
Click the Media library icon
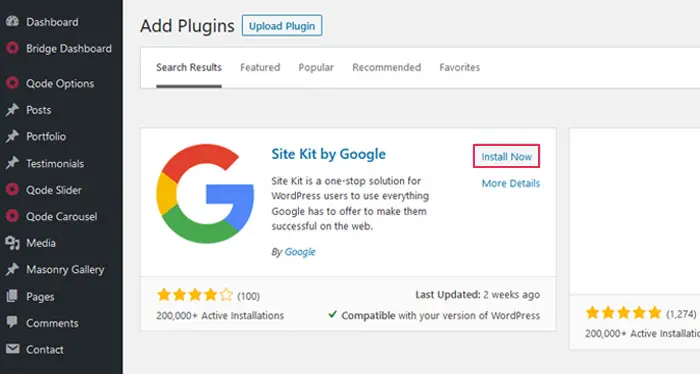click(x=12, y=243)
